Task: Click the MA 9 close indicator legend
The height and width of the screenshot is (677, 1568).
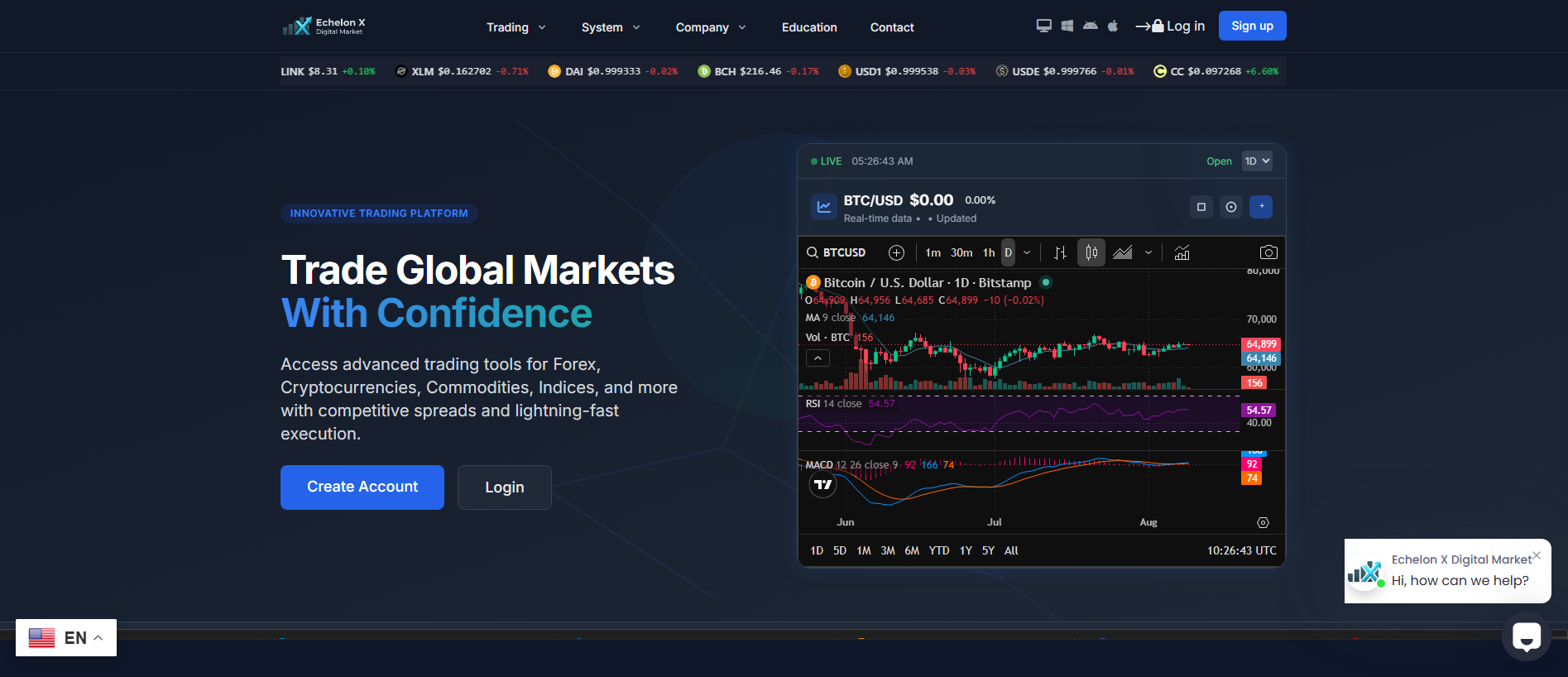Action: (850, 317)
